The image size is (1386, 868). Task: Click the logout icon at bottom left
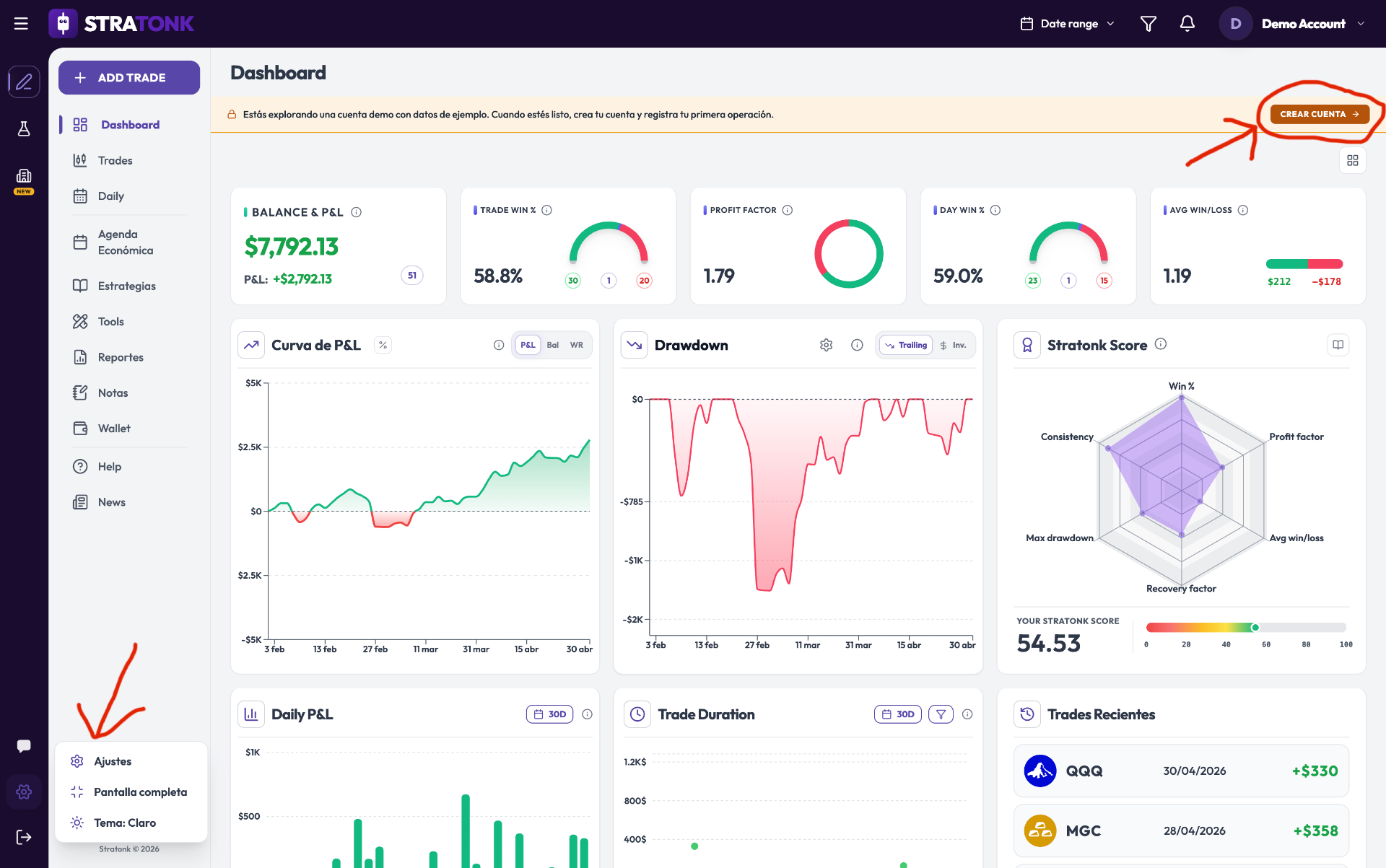24,837
